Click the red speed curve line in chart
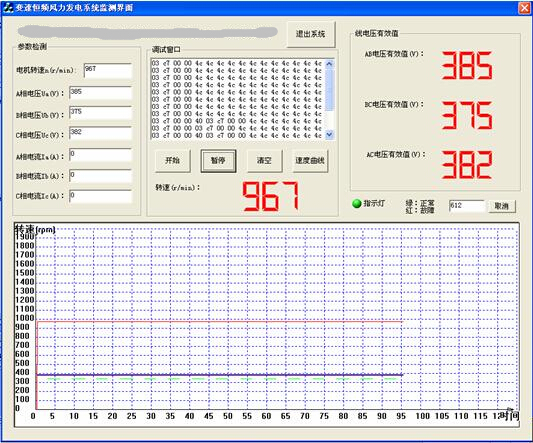The image size is (533, 443). click(219, 321)
